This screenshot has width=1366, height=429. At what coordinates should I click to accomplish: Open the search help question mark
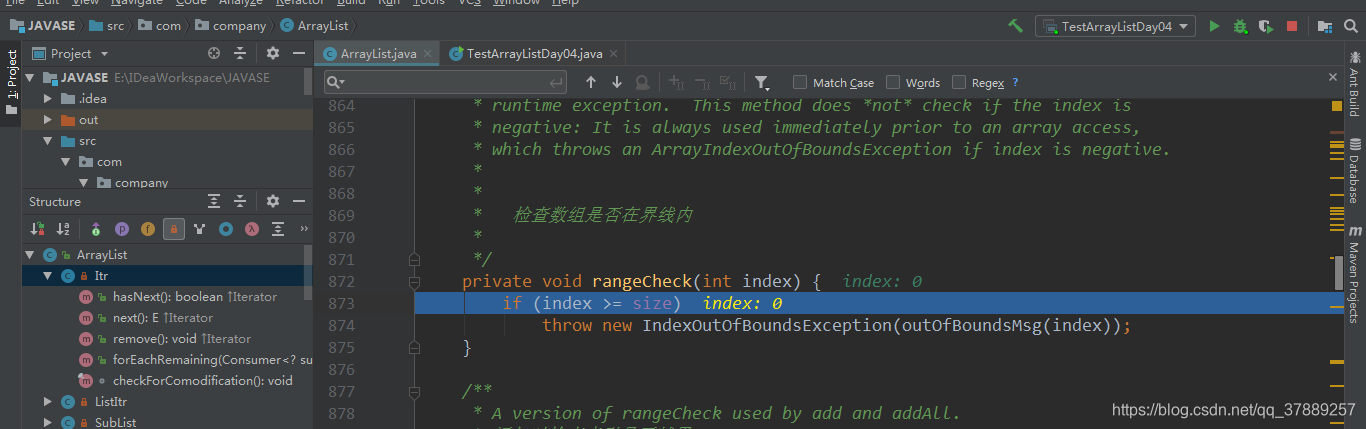[x=1015, y=83]
